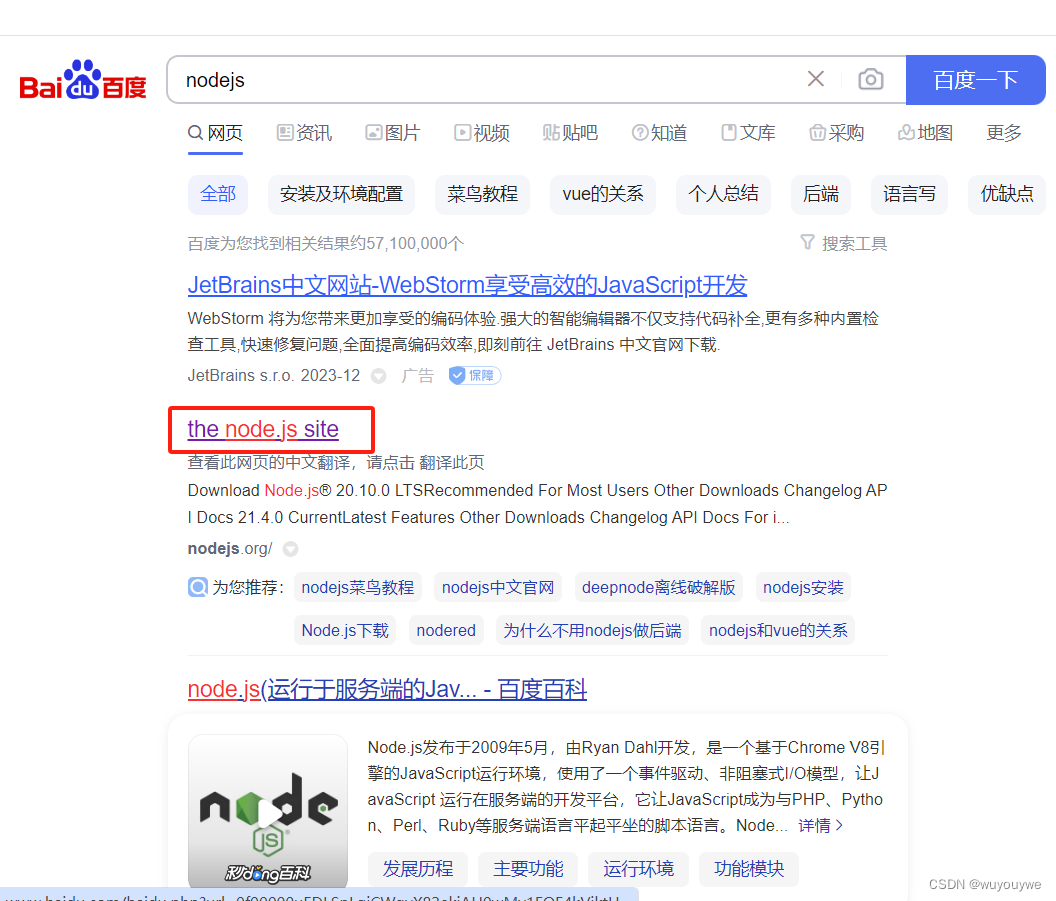
Task: Play the node.js 秒懂百科 video thumbnail
Action: coord(268,812)
